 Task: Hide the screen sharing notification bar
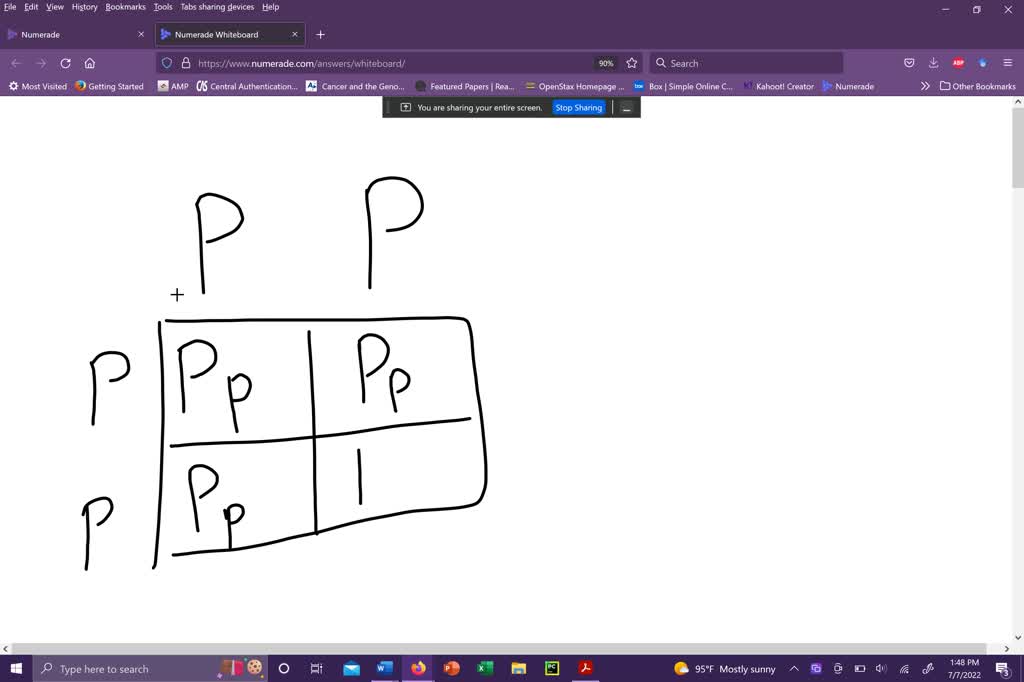[627, 107]
